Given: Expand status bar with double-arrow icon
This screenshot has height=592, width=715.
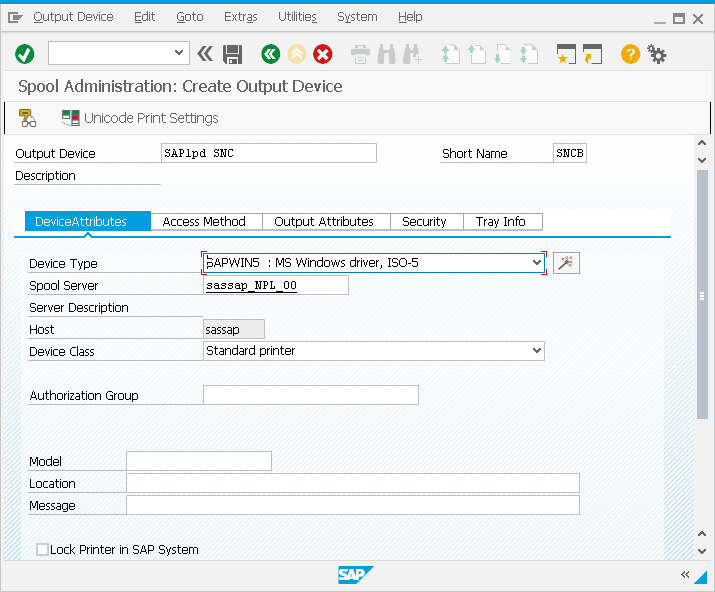Looking at the screenshot, I should coord(685,575).
